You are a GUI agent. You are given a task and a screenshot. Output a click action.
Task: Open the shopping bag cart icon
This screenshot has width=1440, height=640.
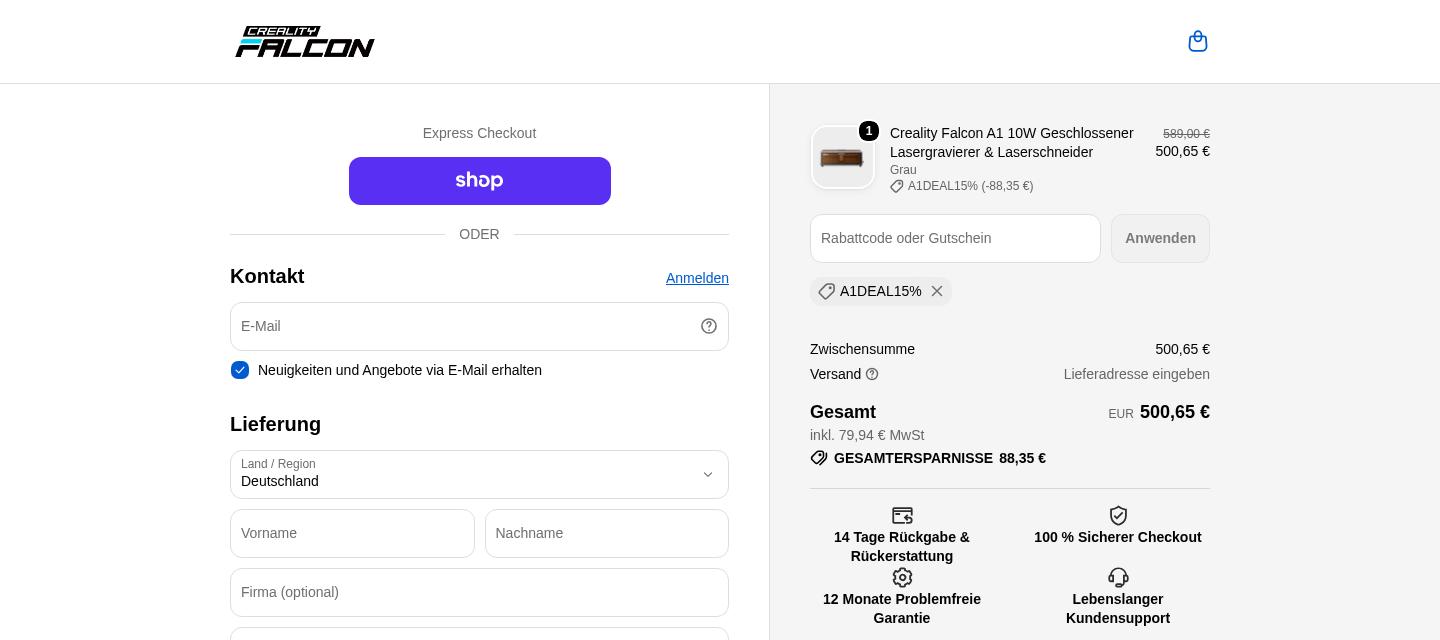(x=1198, y=41)
